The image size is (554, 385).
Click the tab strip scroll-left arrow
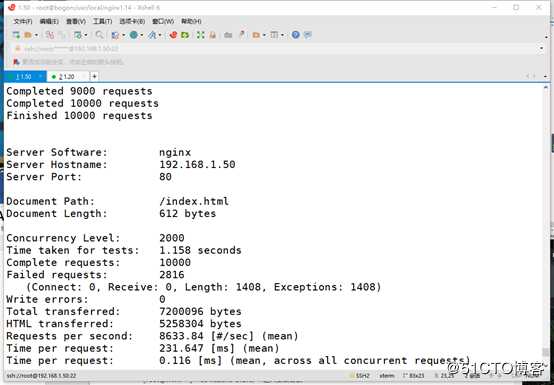pos(528,77)
